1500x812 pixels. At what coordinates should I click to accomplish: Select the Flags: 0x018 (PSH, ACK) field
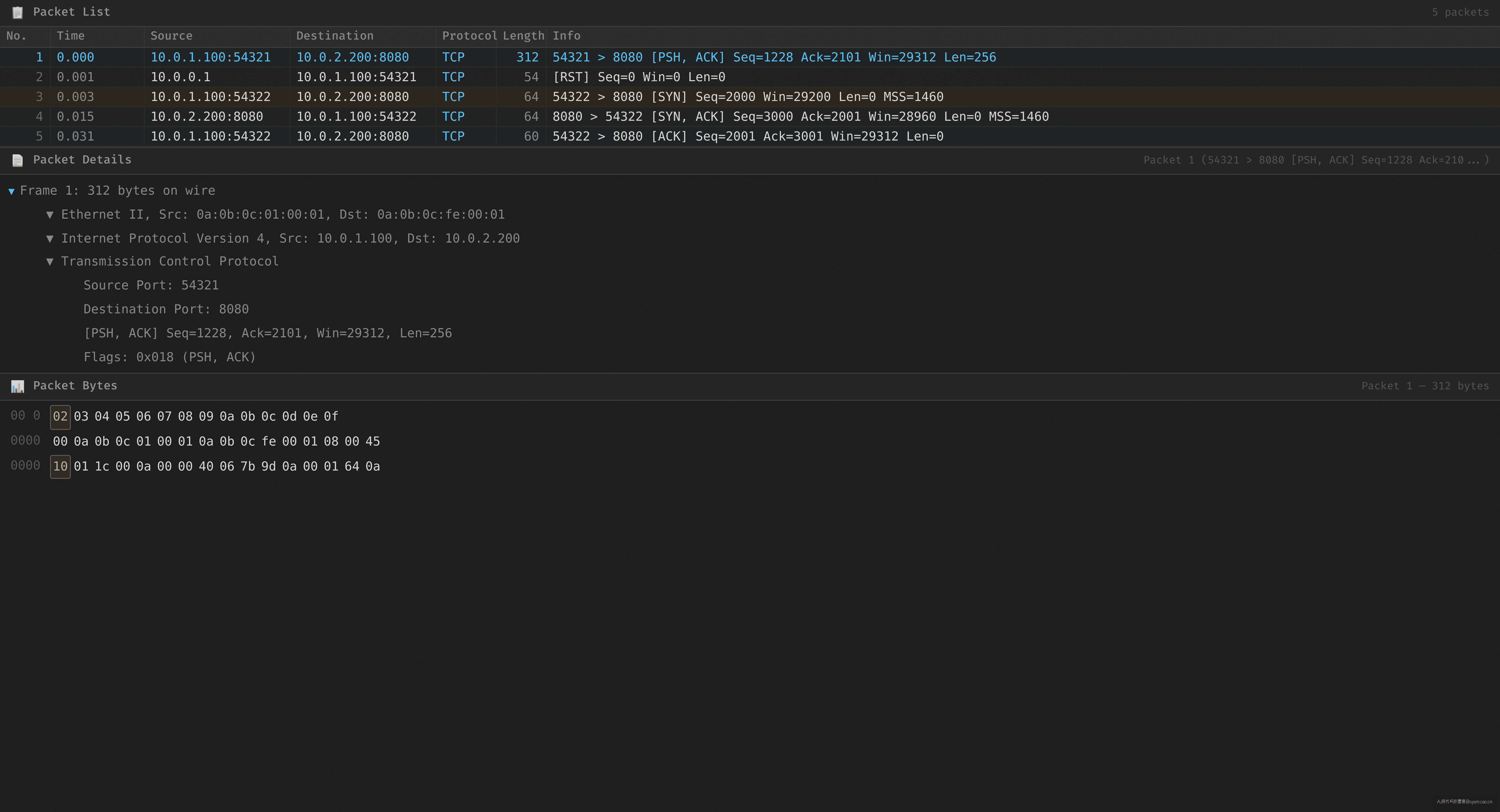click(170, 357)
